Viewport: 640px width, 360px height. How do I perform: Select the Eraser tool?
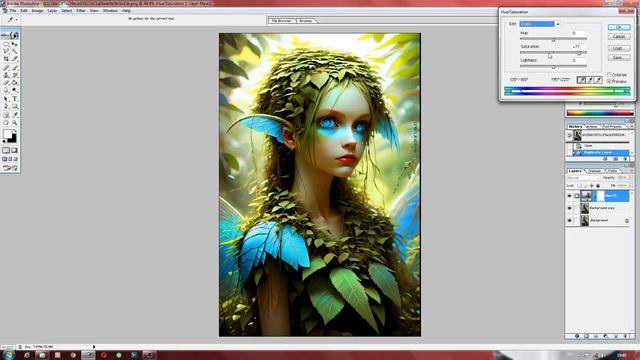point(6,83)
